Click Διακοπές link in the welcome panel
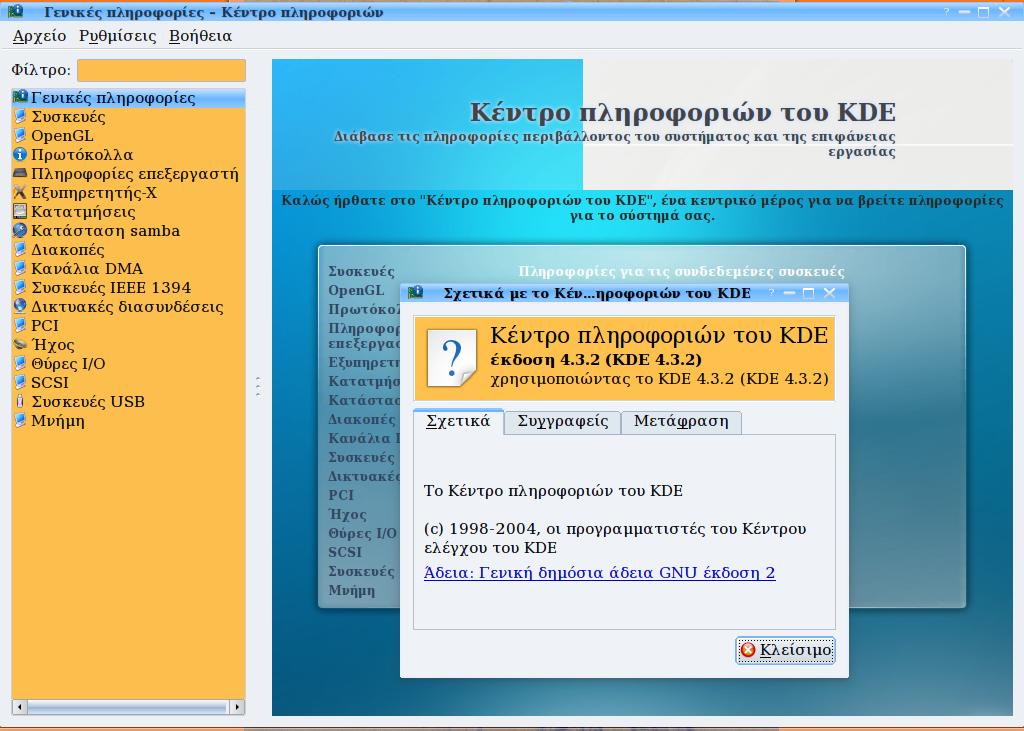 362,419
